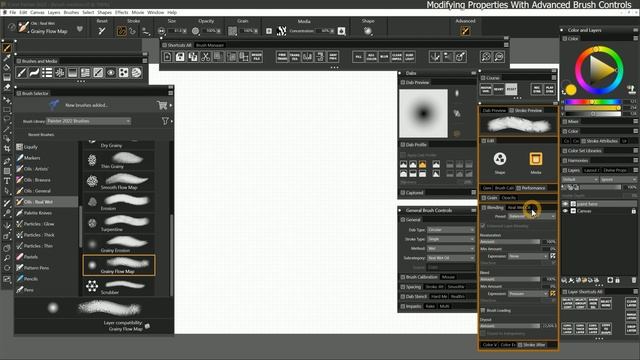Viewport: 640px width, 360px height.
Task: Click the eye icon in Brushes and Media
Action: point(111,73)
